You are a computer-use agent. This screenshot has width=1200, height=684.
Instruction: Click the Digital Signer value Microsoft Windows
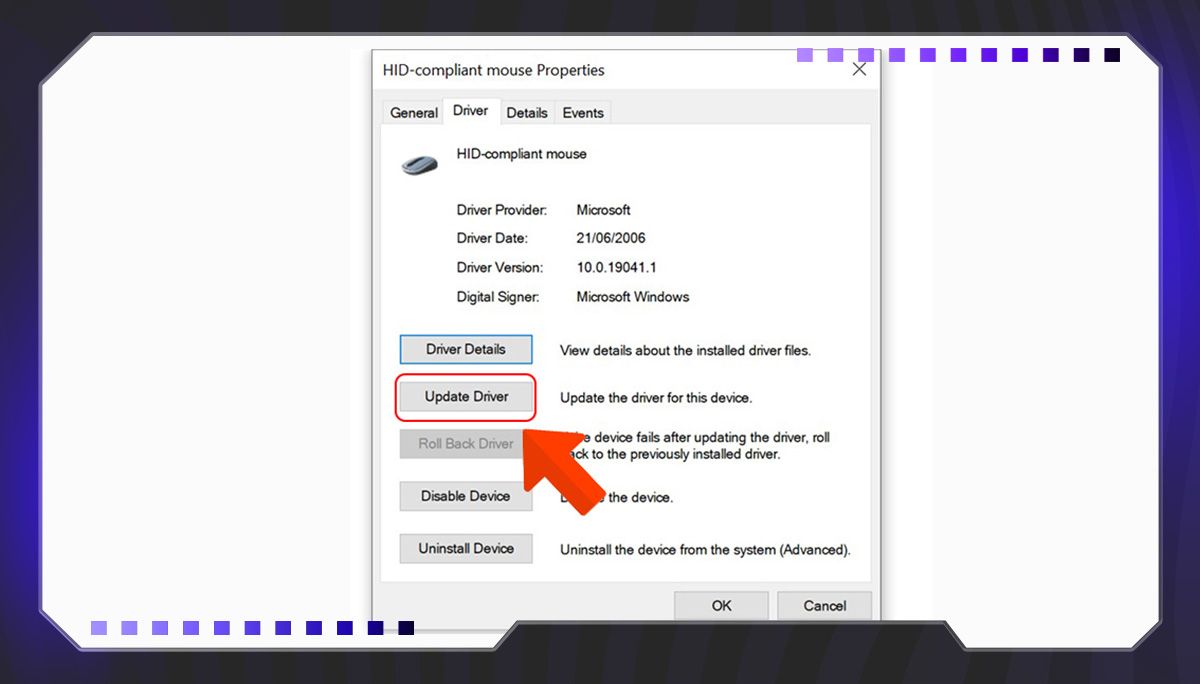pos(633,297)
